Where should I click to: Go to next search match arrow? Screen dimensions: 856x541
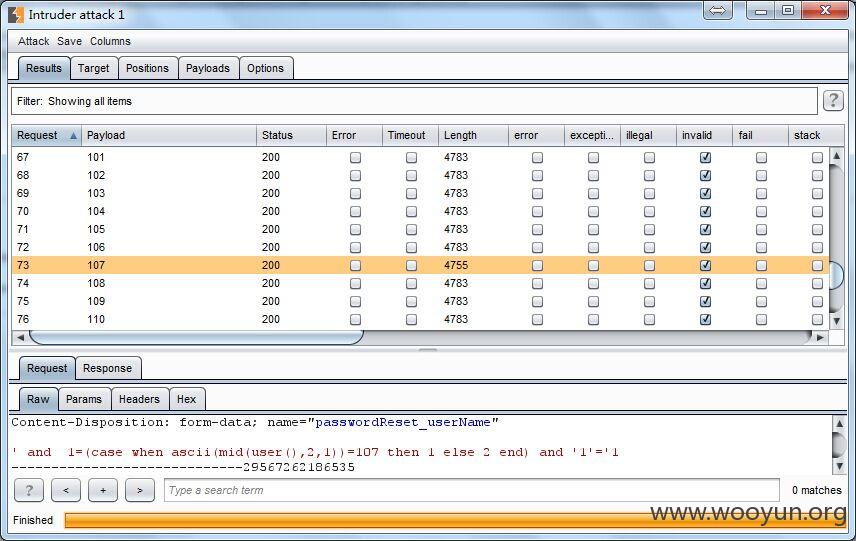pyautogui.click(x=140, y=490)
